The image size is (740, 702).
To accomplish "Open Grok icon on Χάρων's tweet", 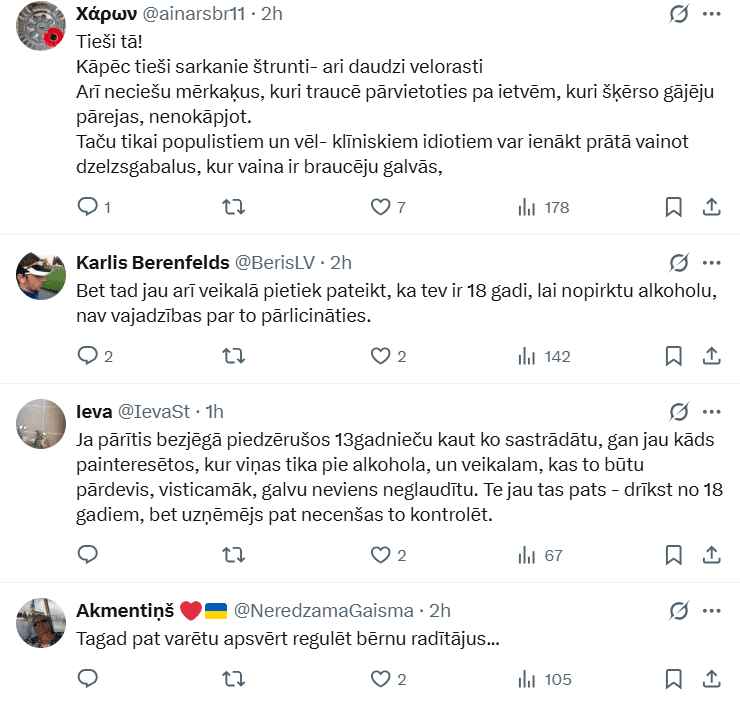I will [x=679, y=15].
